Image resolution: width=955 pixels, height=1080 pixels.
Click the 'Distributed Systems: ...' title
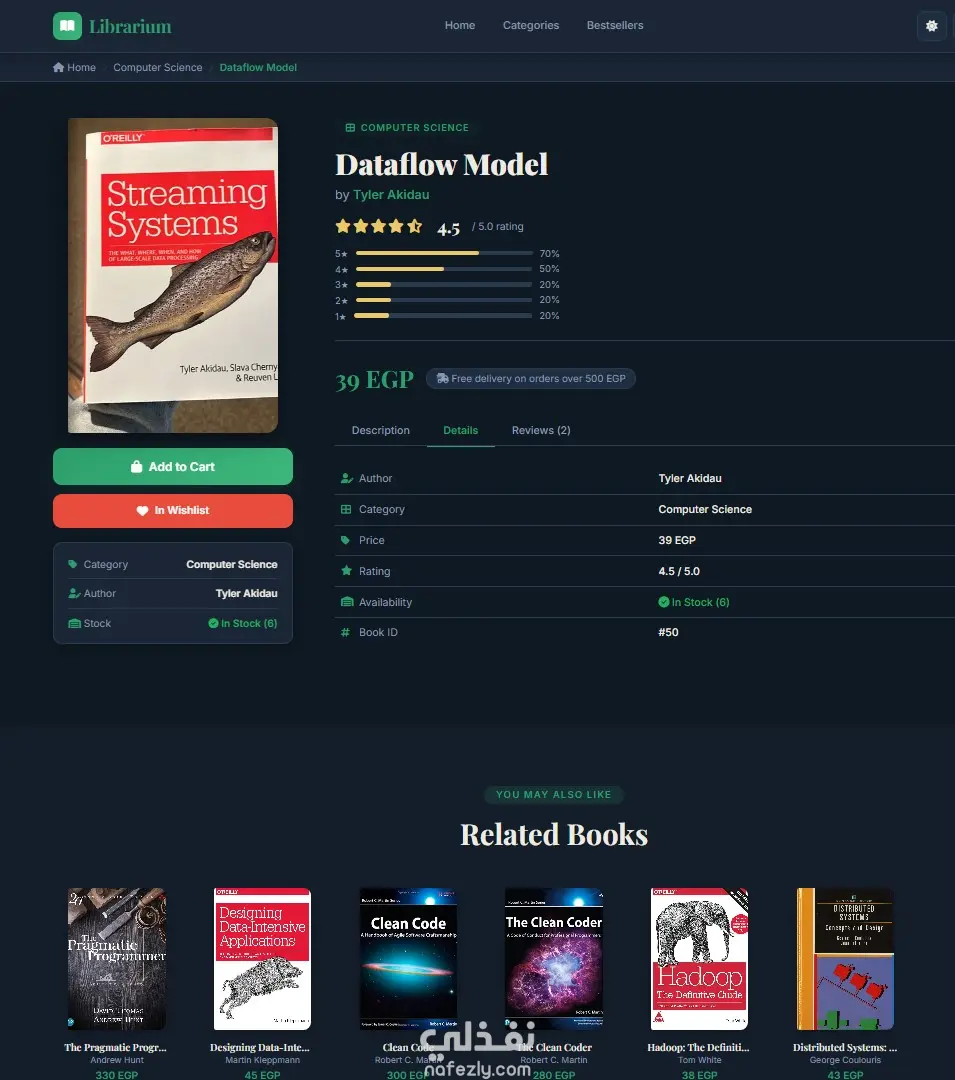(x=845, y=1048)
